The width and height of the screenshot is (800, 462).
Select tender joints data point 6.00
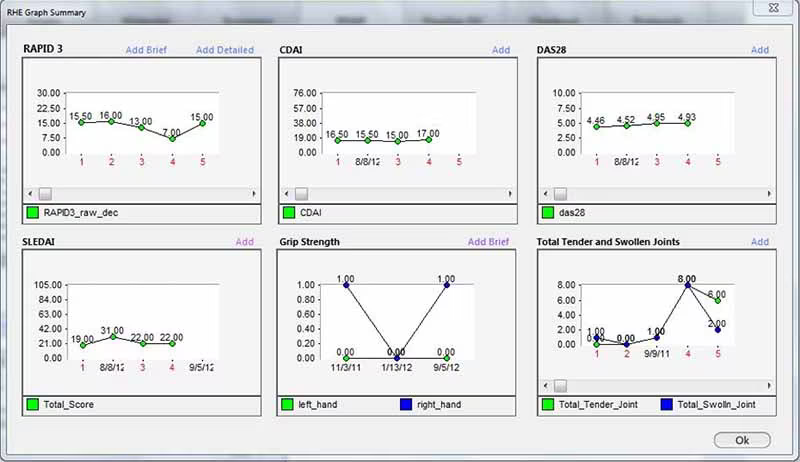[718, 301]
